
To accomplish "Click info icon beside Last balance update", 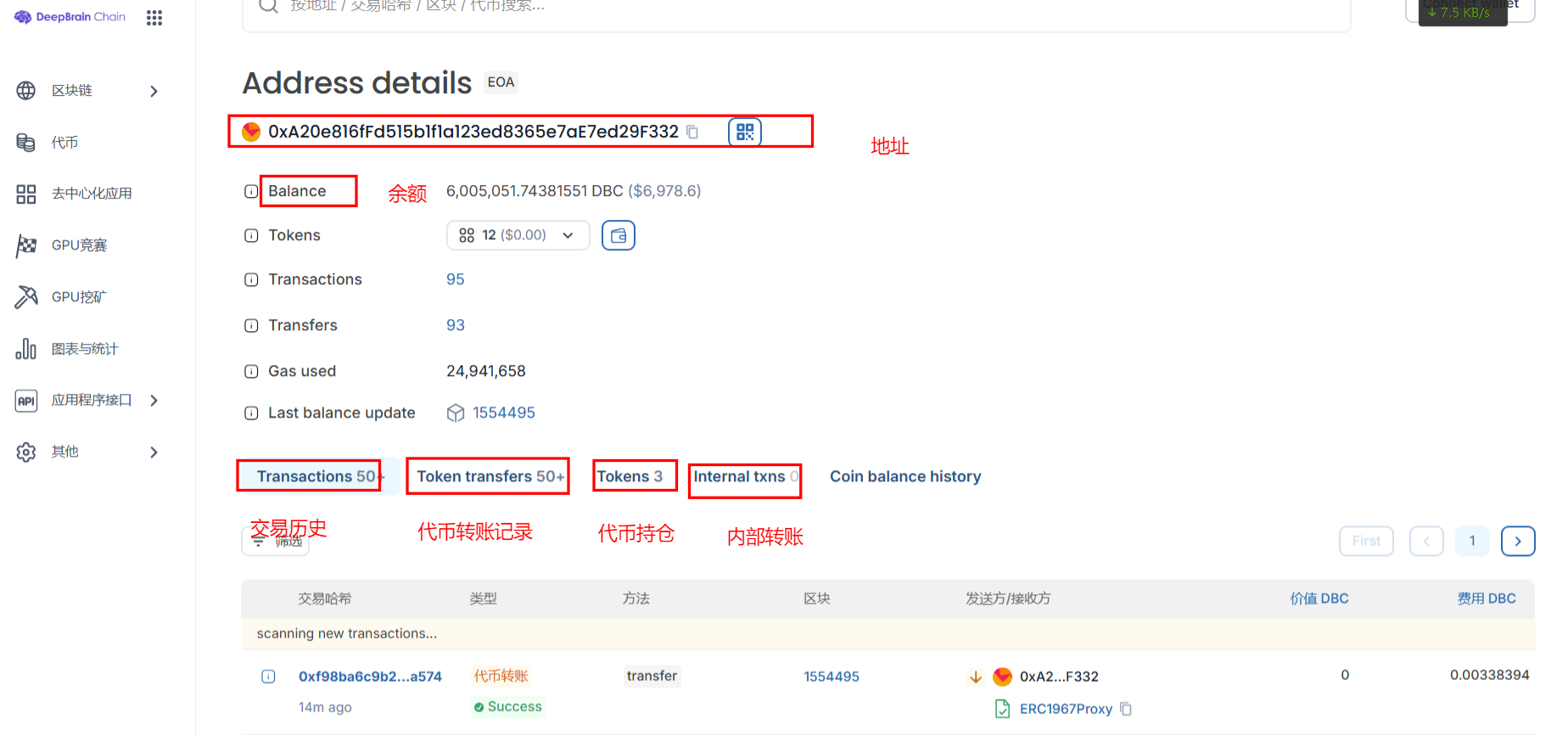I will pos(251,413).
